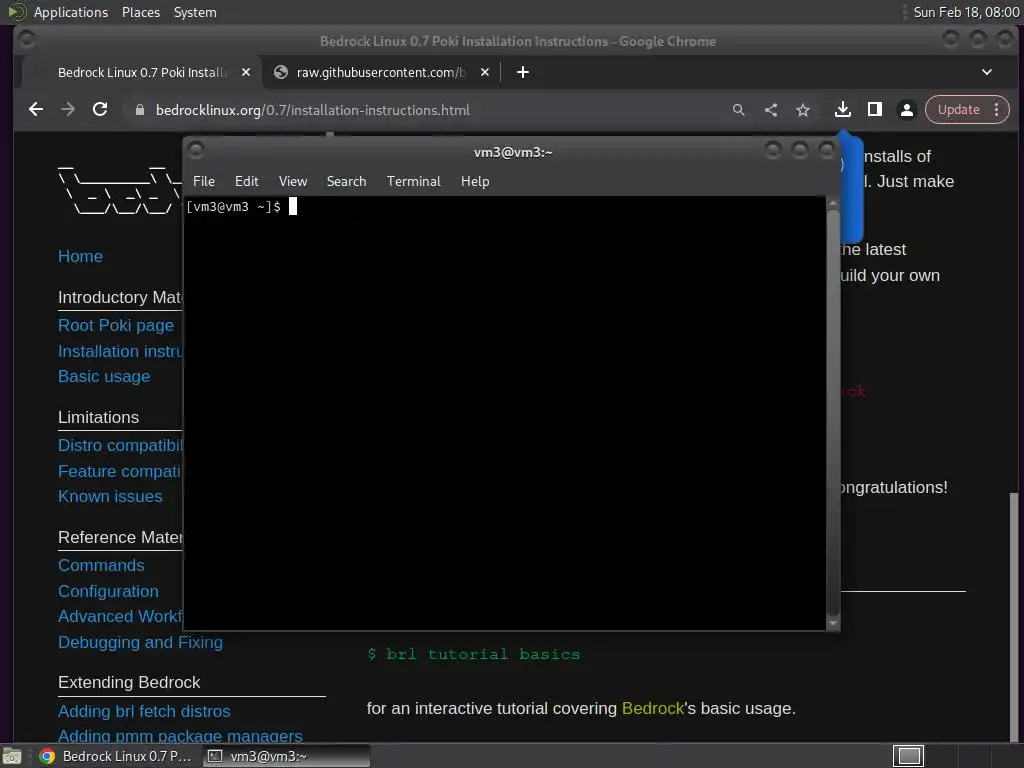Select the Bedrock Linux 0.7 Poki tab
Viewport: 1024px width, 768px height.
pyautogui.click(x=142, y=72)
